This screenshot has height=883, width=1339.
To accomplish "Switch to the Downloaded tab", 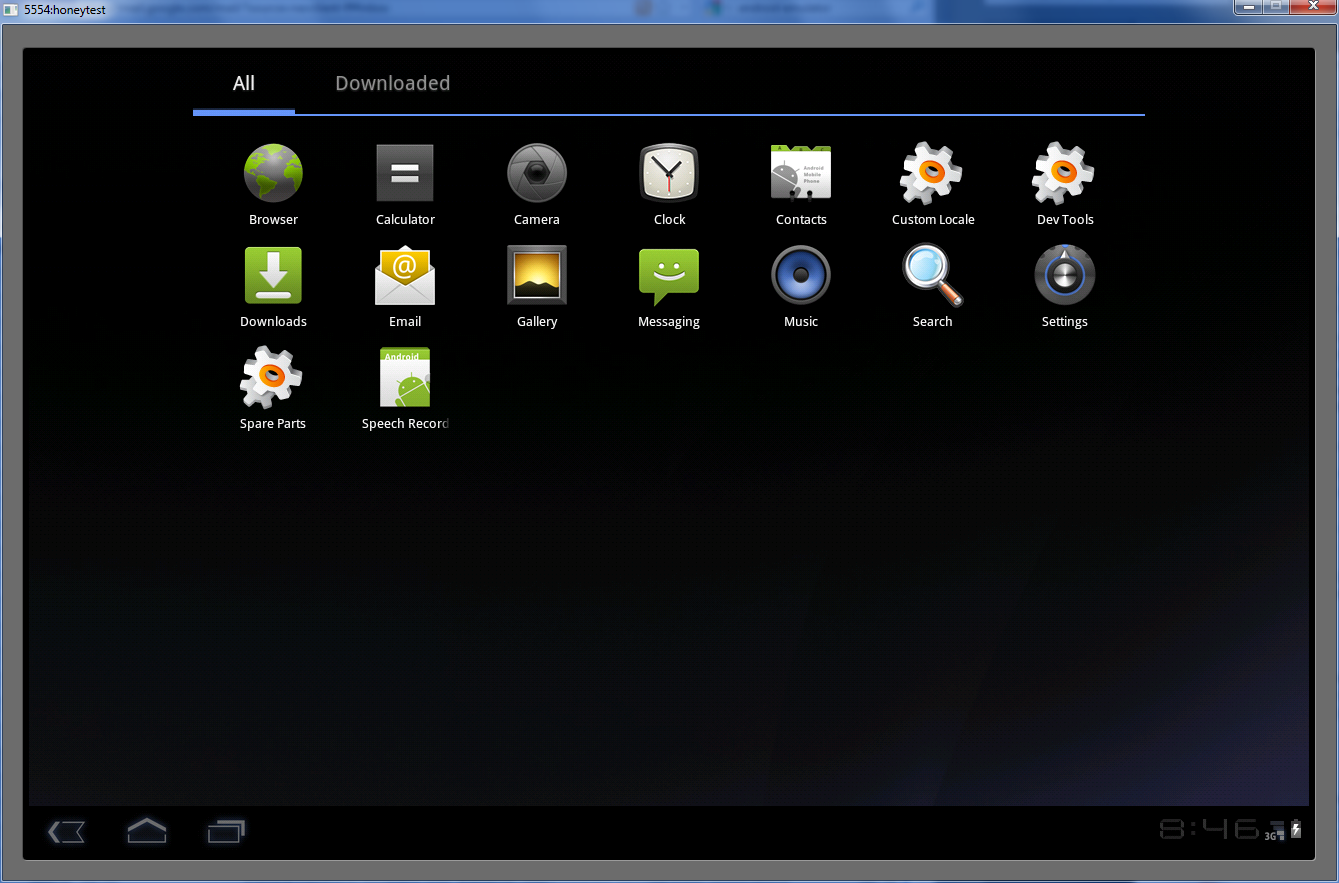I will click(x=392, y=84).
